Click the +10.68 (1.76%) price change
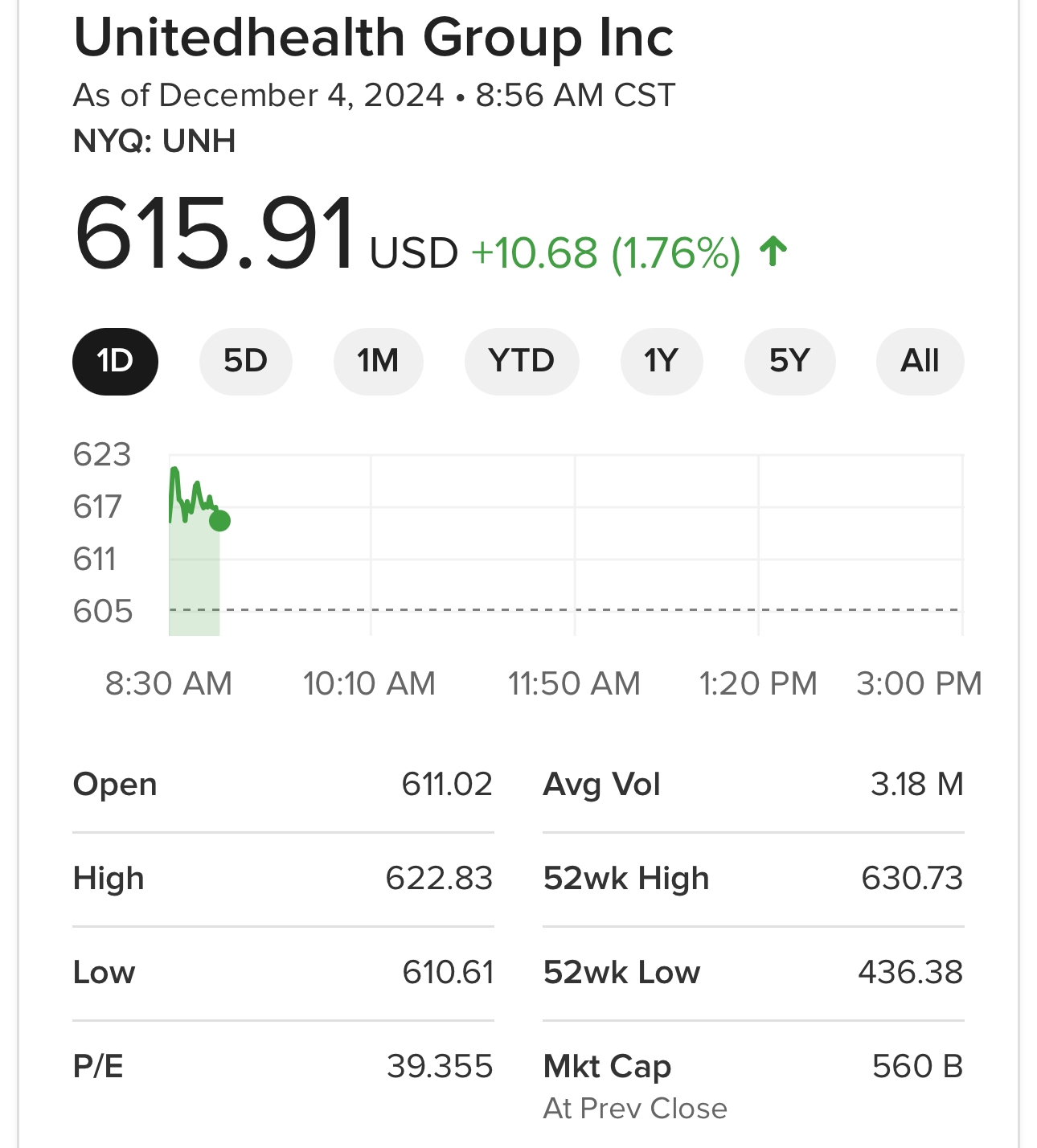The width and height of the screenshot is (1037, 1148). [605, 253]
